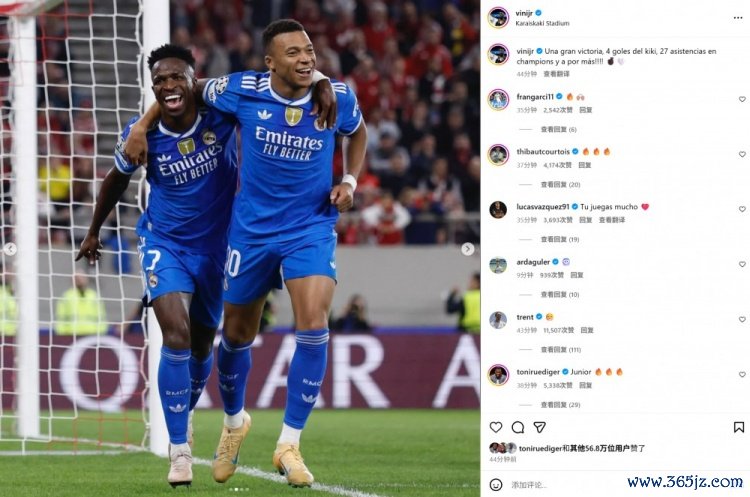
Task: Share post via paper plane icon
Action: click(540, 427)
